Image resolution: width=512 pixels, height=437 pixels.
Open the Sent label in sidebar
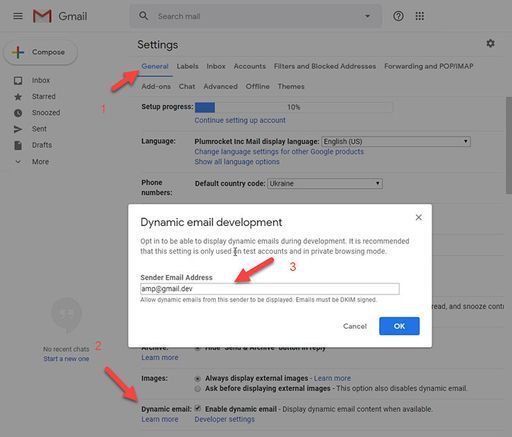tap(39, 129)
